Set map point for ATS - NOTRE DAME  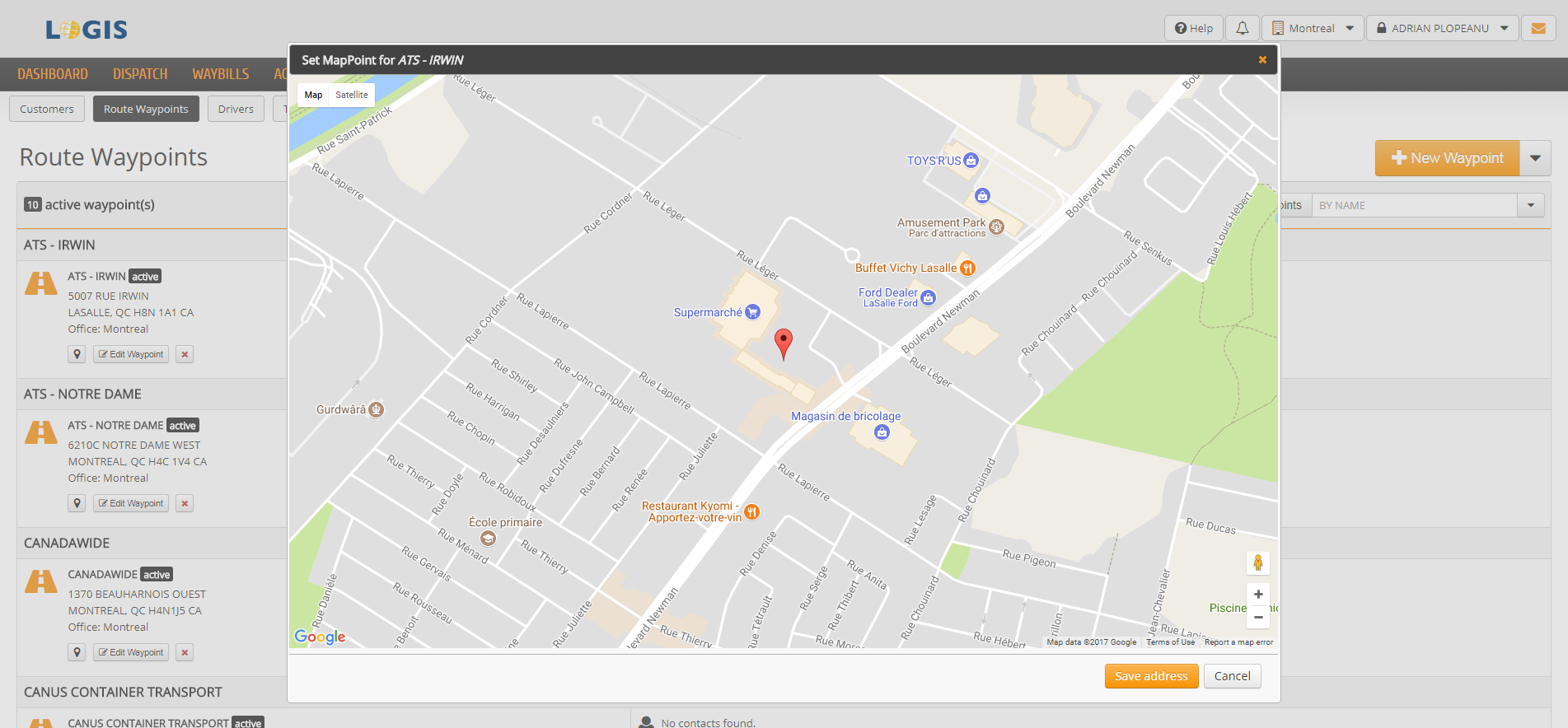point(77,503)
